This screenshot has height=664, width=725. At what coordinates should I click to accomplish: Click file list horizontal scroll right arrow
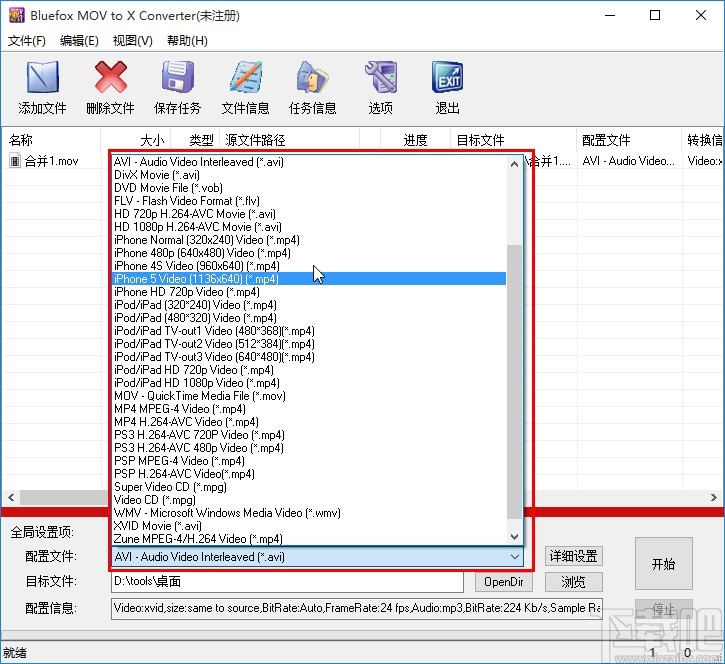(714, 498)
